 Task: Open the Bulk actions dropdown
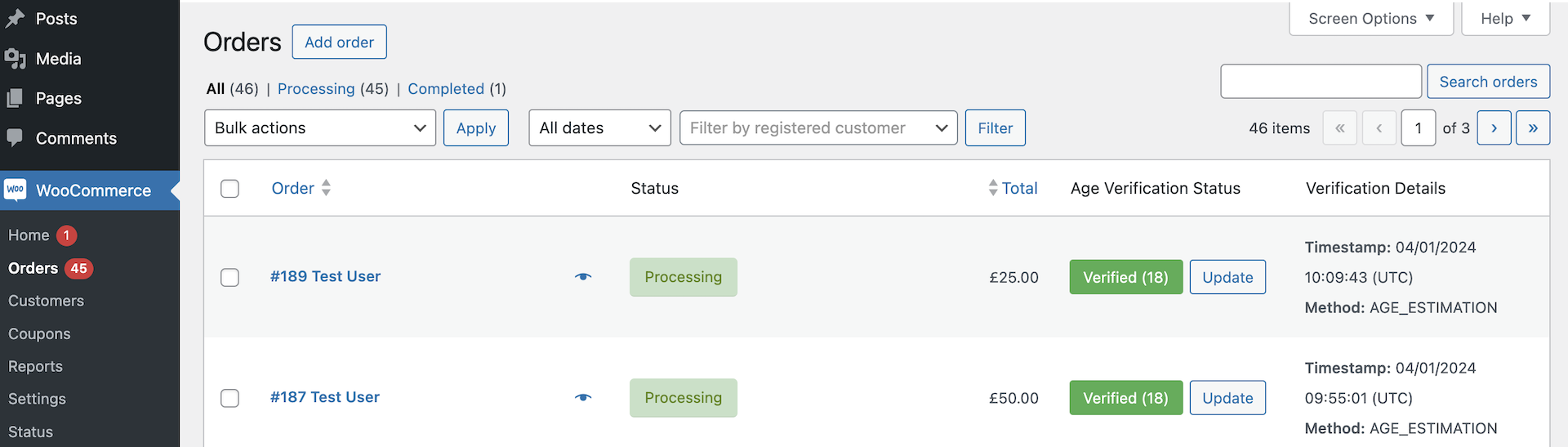[x=320, y=128]
